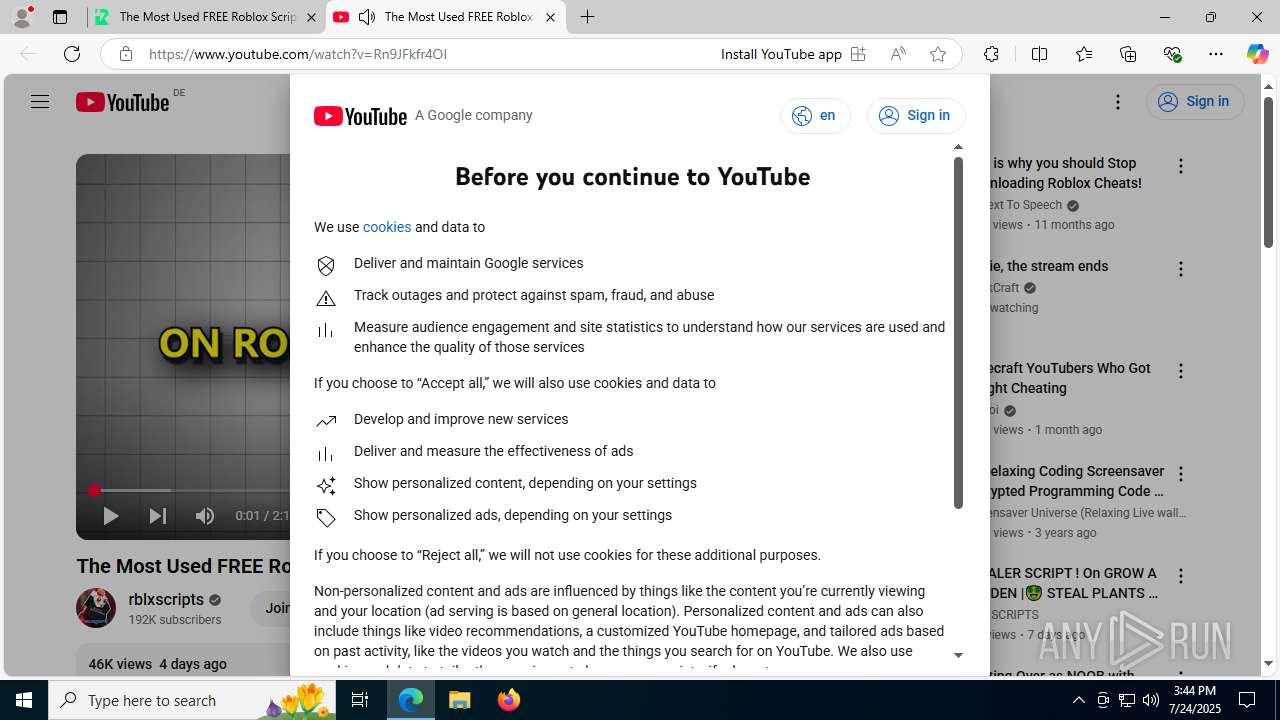This screenshot has width=1280, height=720.
Task: Open '46K views 4 days ago' description
Action: pyautogui.click(x=158, y=664)
